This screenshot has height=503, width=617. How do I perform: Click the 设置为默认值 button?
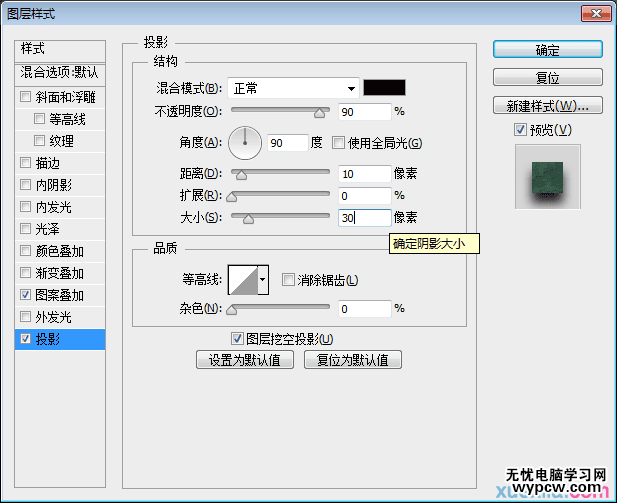point(245,360)
